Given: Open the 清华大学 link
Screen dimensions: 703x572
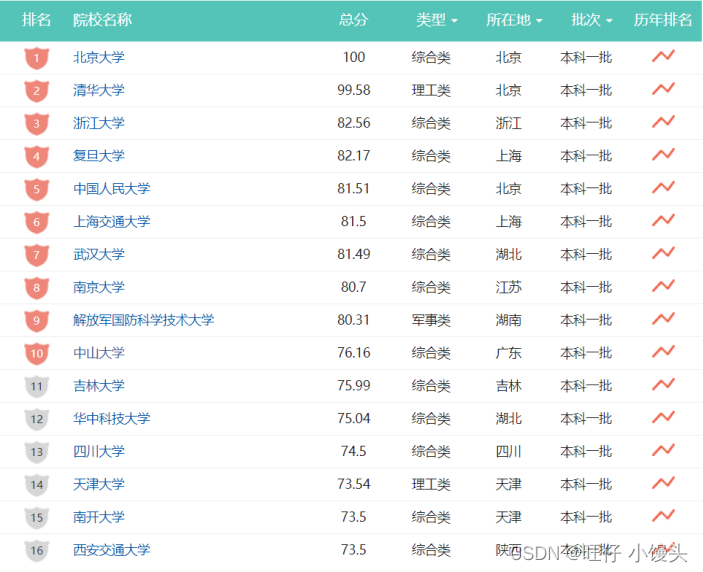Looking at the screenshot, I should [x=99, y=90].
